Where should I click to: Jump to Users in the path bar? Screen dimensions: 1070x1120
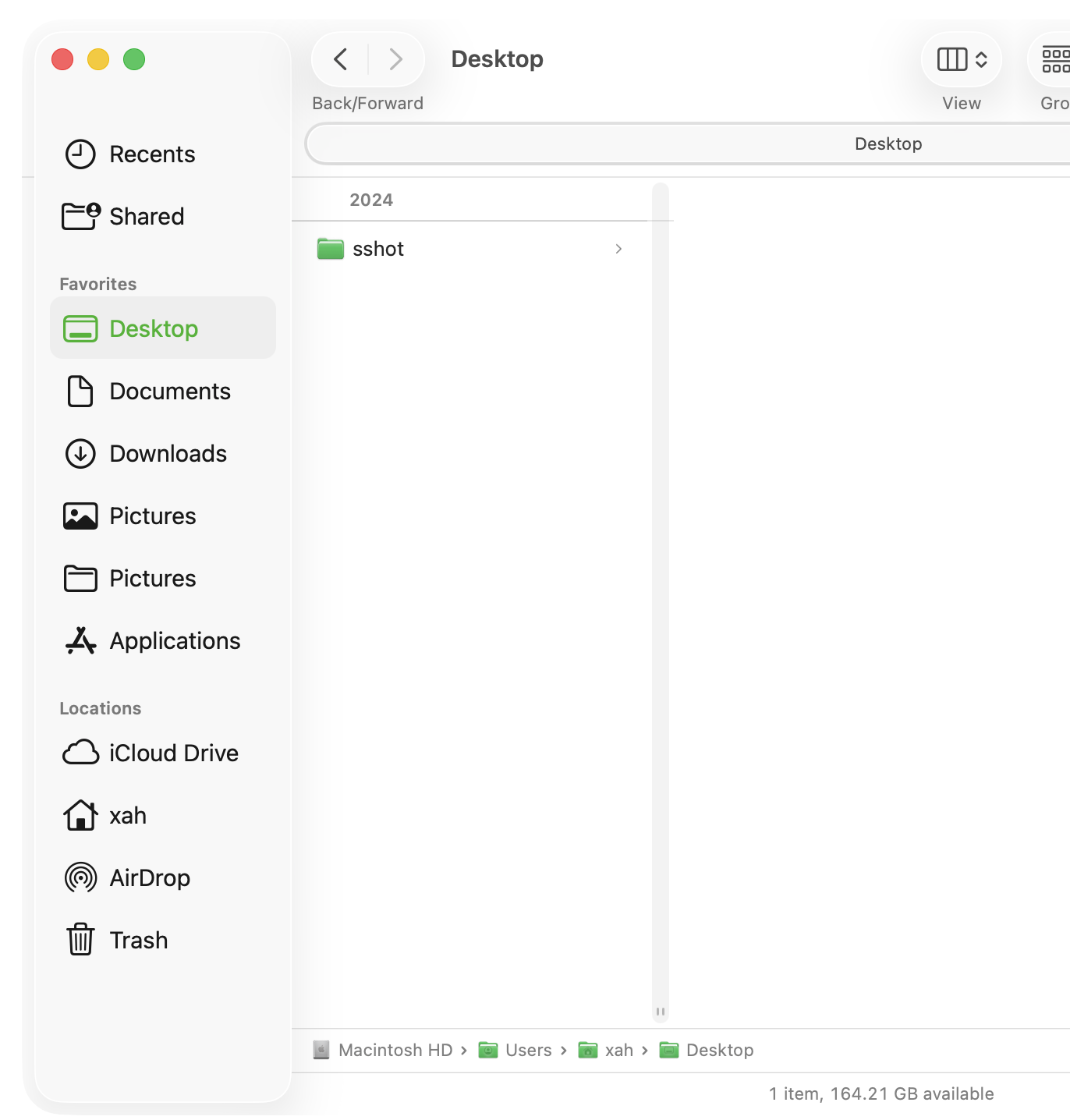tap(528, 1050)
